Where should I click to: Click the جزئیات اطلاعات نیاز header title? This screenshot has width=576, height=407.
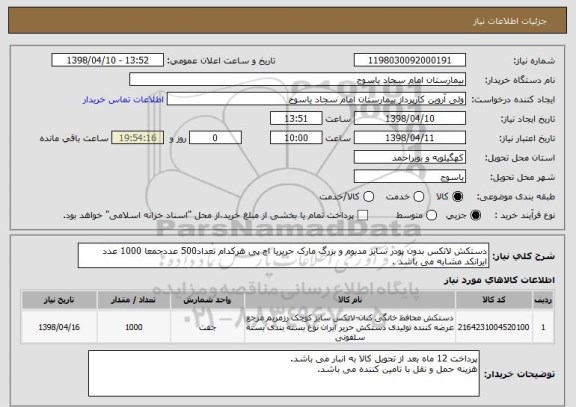[x=510, y=21]
